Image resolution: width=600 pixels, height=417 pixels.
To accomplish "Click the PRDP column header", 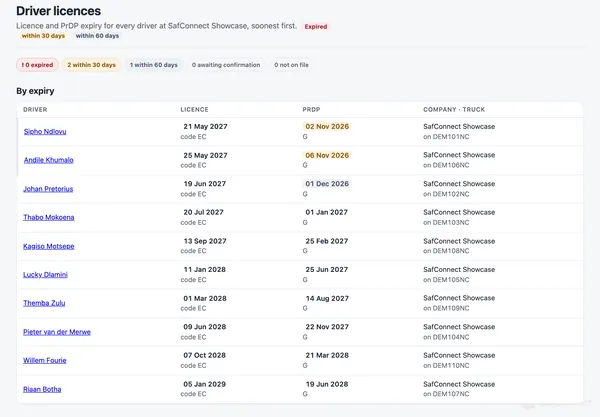I will pos(311,110).
